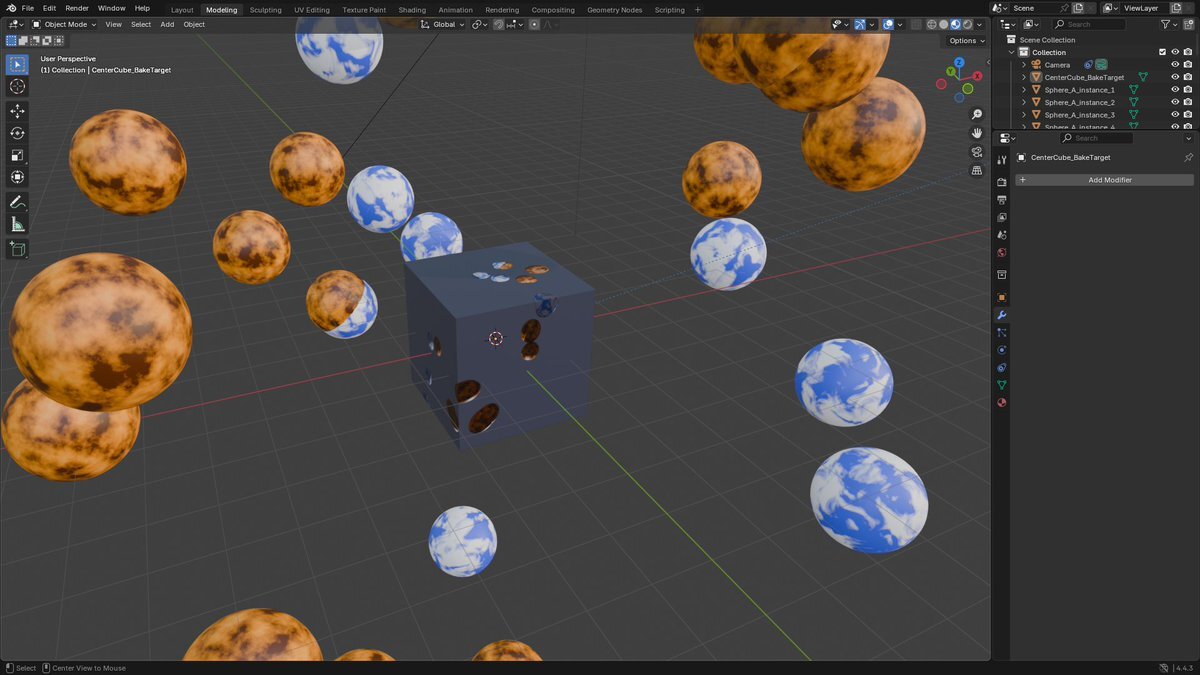Switch to rendered viewport shading
The height and width of the screenshot is (675, 1200).
(968, 24)
